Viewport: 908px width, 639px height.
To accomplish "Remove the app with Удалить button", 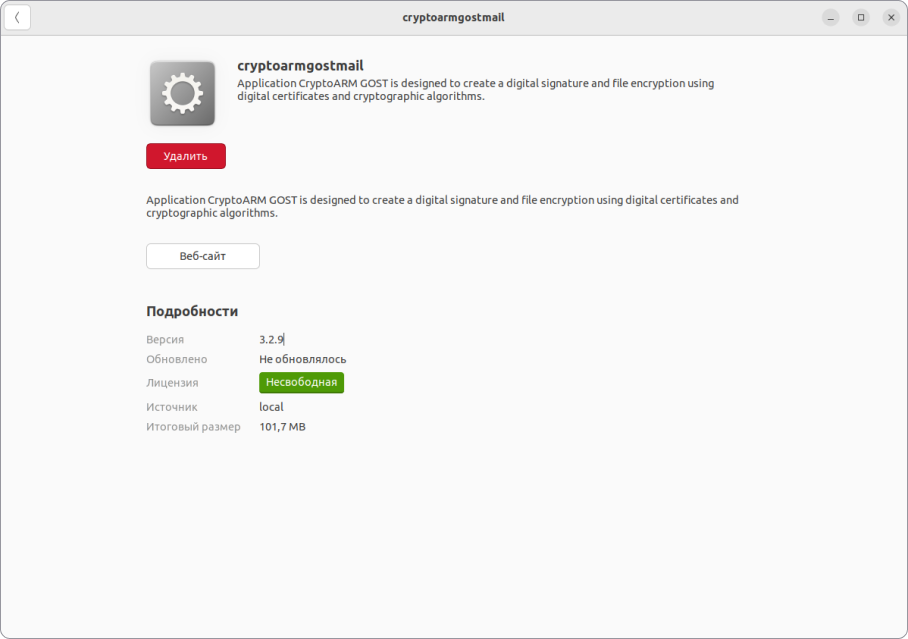I will (185, 156).
